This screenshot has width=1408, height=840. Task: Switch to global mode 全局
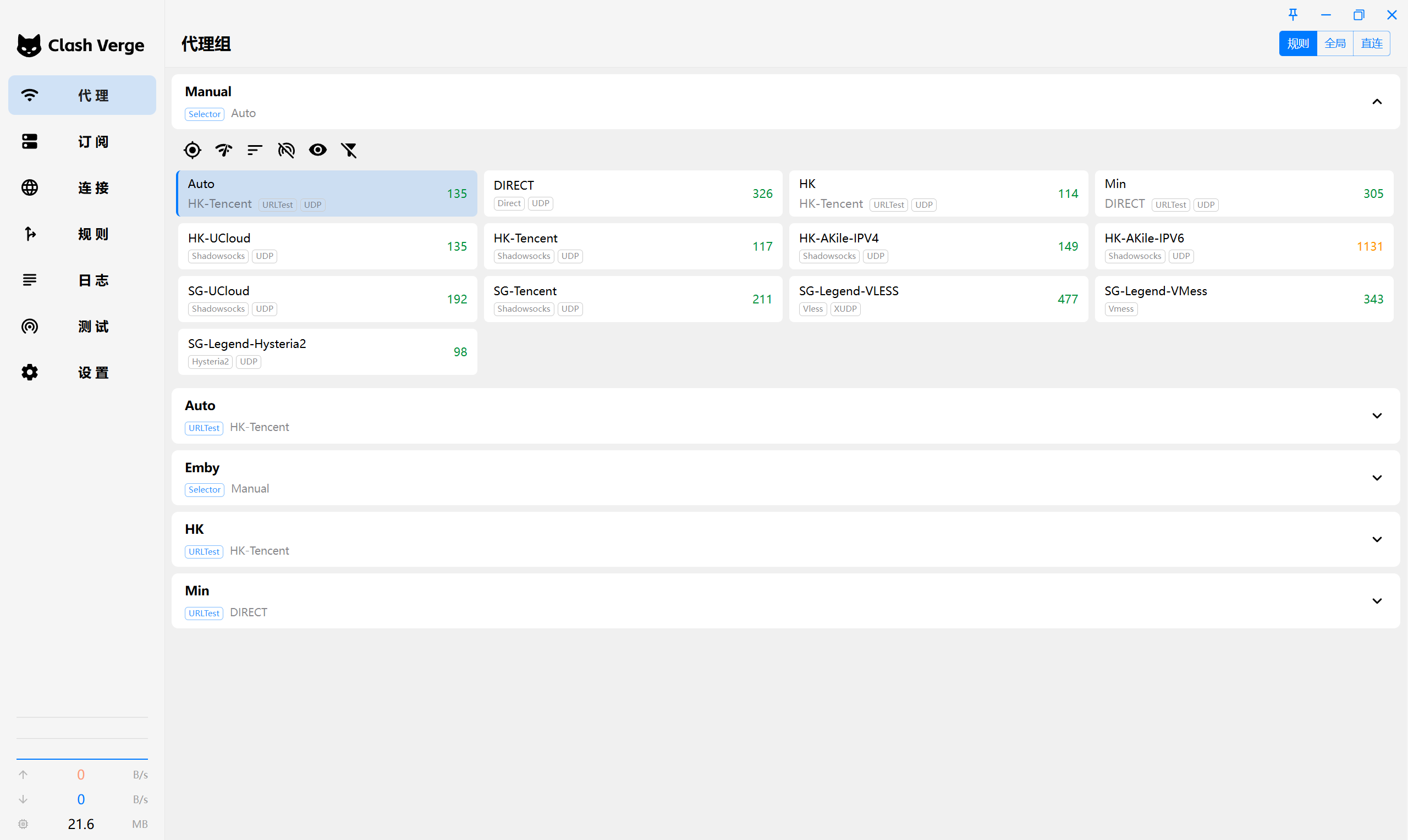1335,43
